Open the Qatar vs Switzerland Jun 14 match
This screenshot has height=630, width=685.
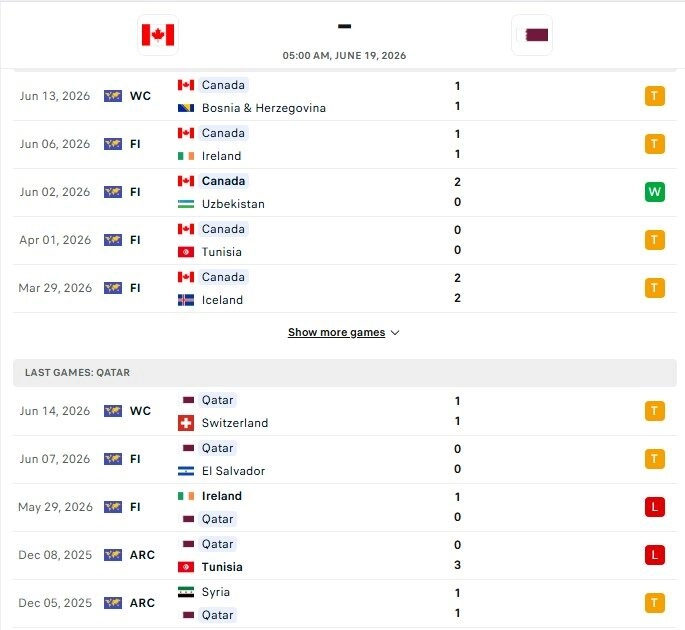(x=345, y=411)
